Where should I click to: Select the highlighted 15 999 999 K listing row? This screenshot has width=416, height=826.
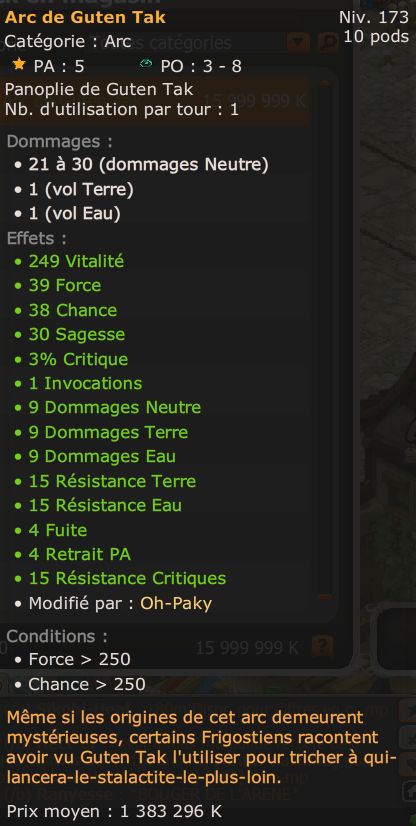click(155, 101)
